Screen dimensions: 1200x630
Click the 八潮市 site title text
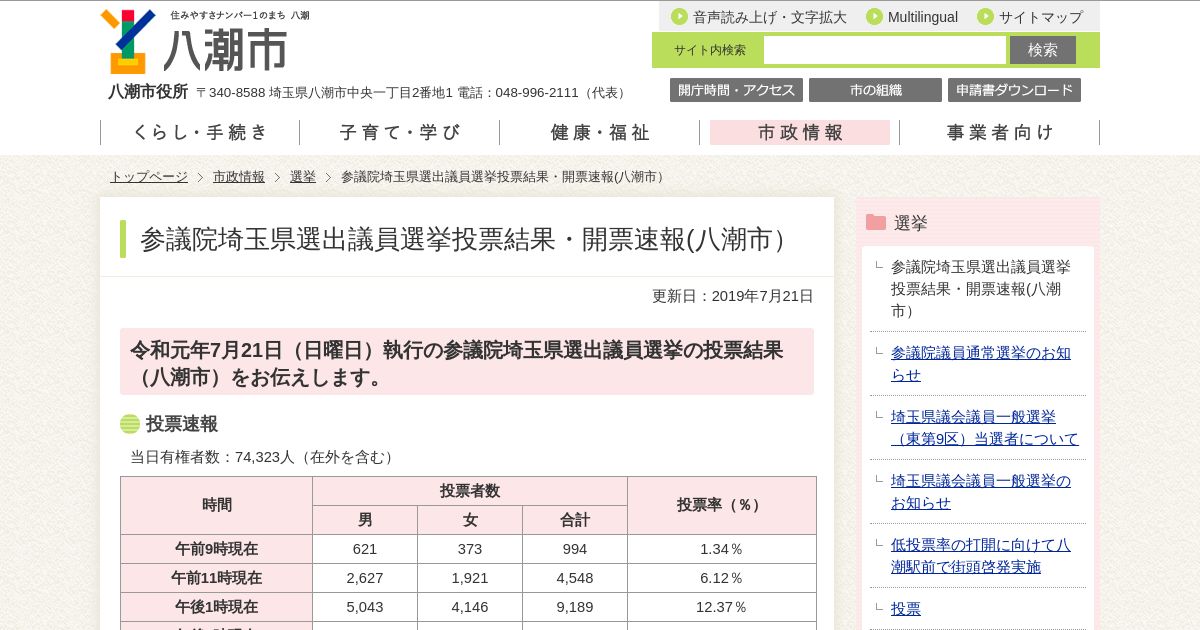coord(225,49)
